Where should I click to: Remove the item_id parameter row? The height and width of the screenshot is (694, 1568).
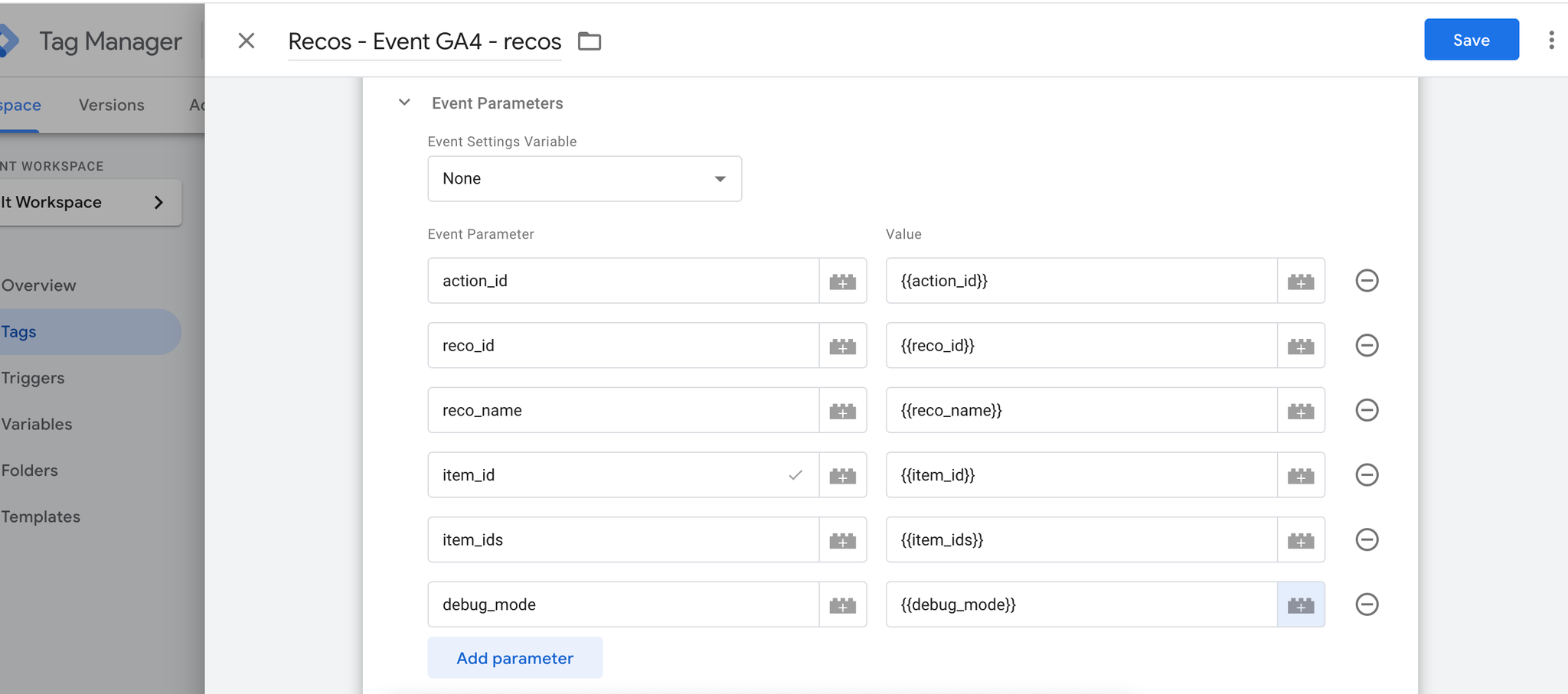pyautogui.click(x=1367, y=475)
